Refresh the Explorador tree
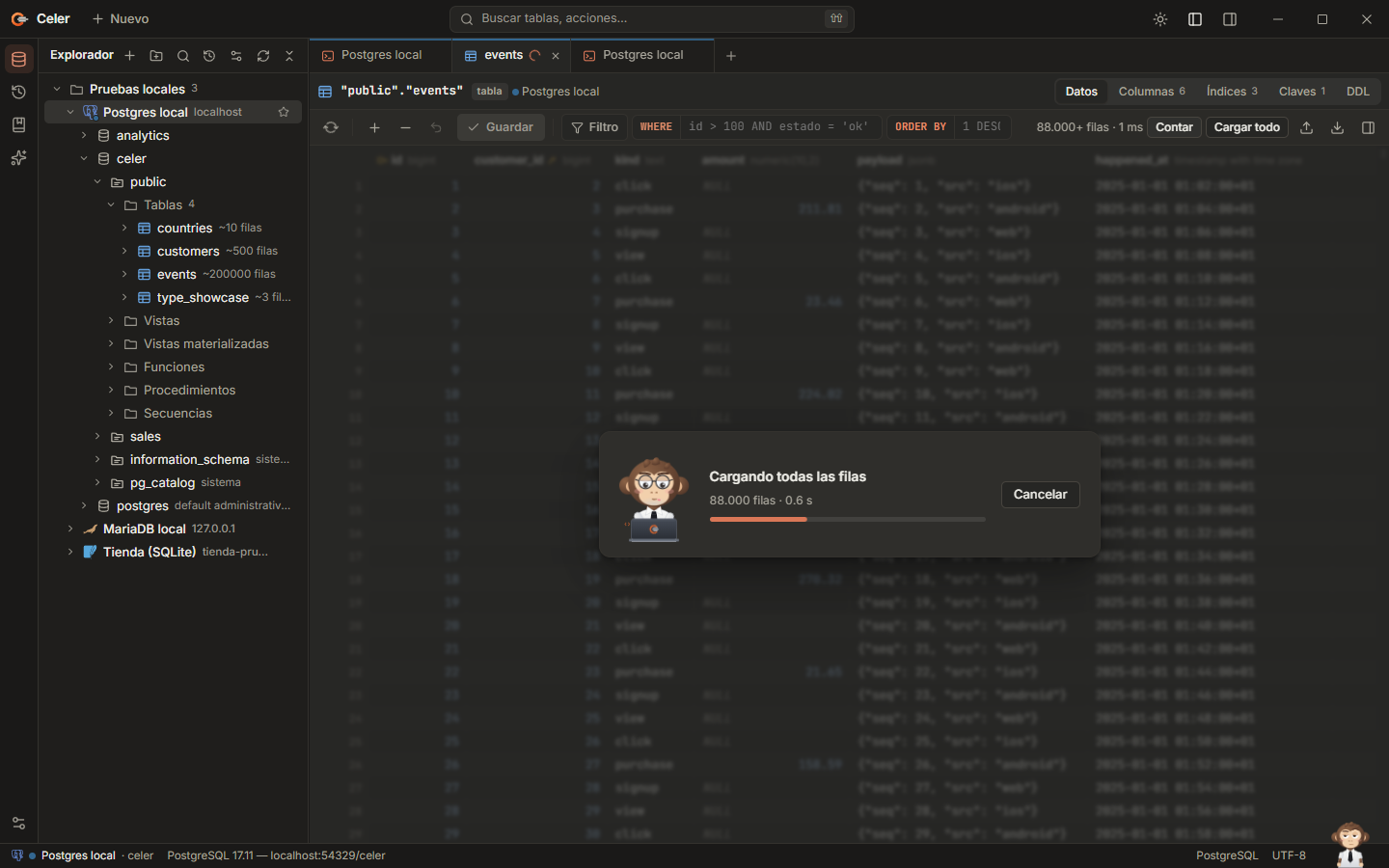 pyautogui.click(x=263, y=56)
